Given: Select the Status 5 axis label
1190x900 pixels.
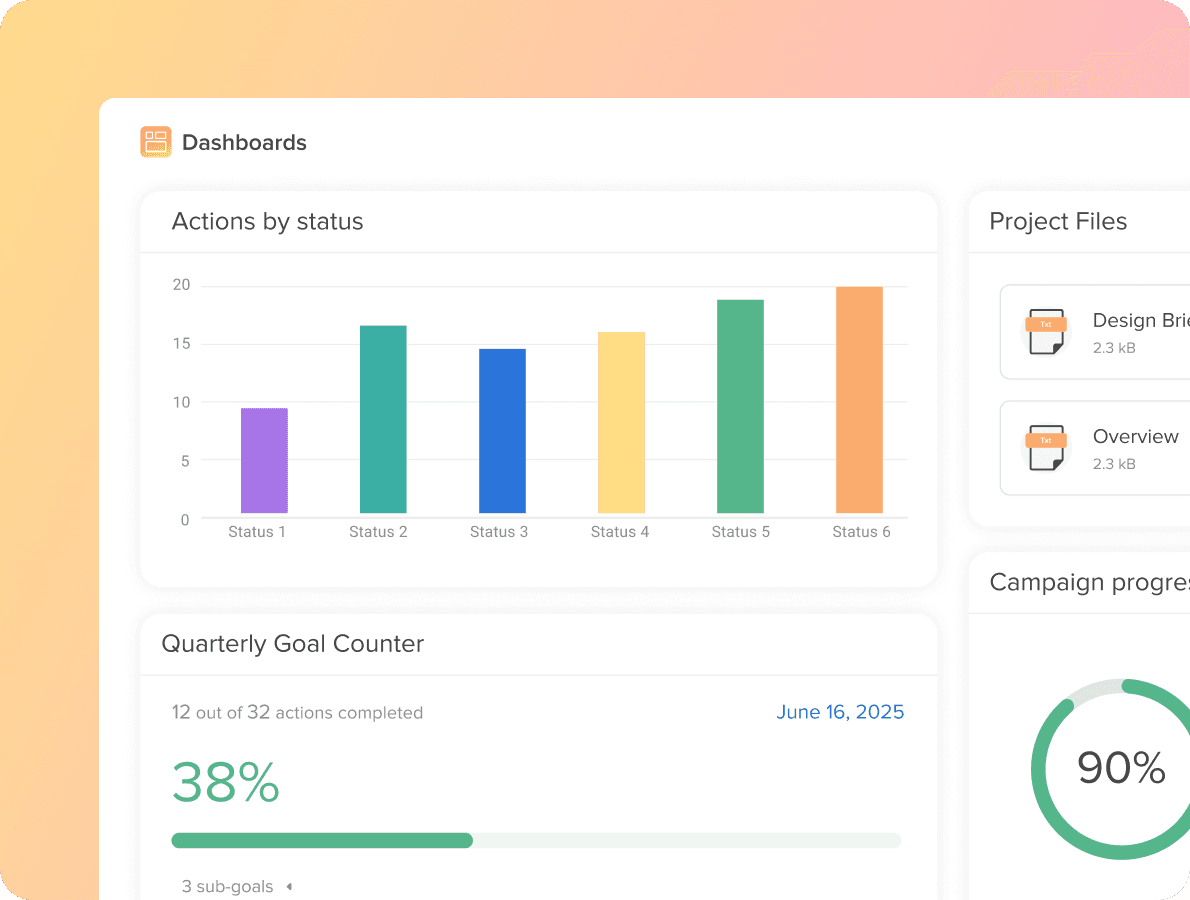Looking at the screenshot, I should click(x=740, y=531).
